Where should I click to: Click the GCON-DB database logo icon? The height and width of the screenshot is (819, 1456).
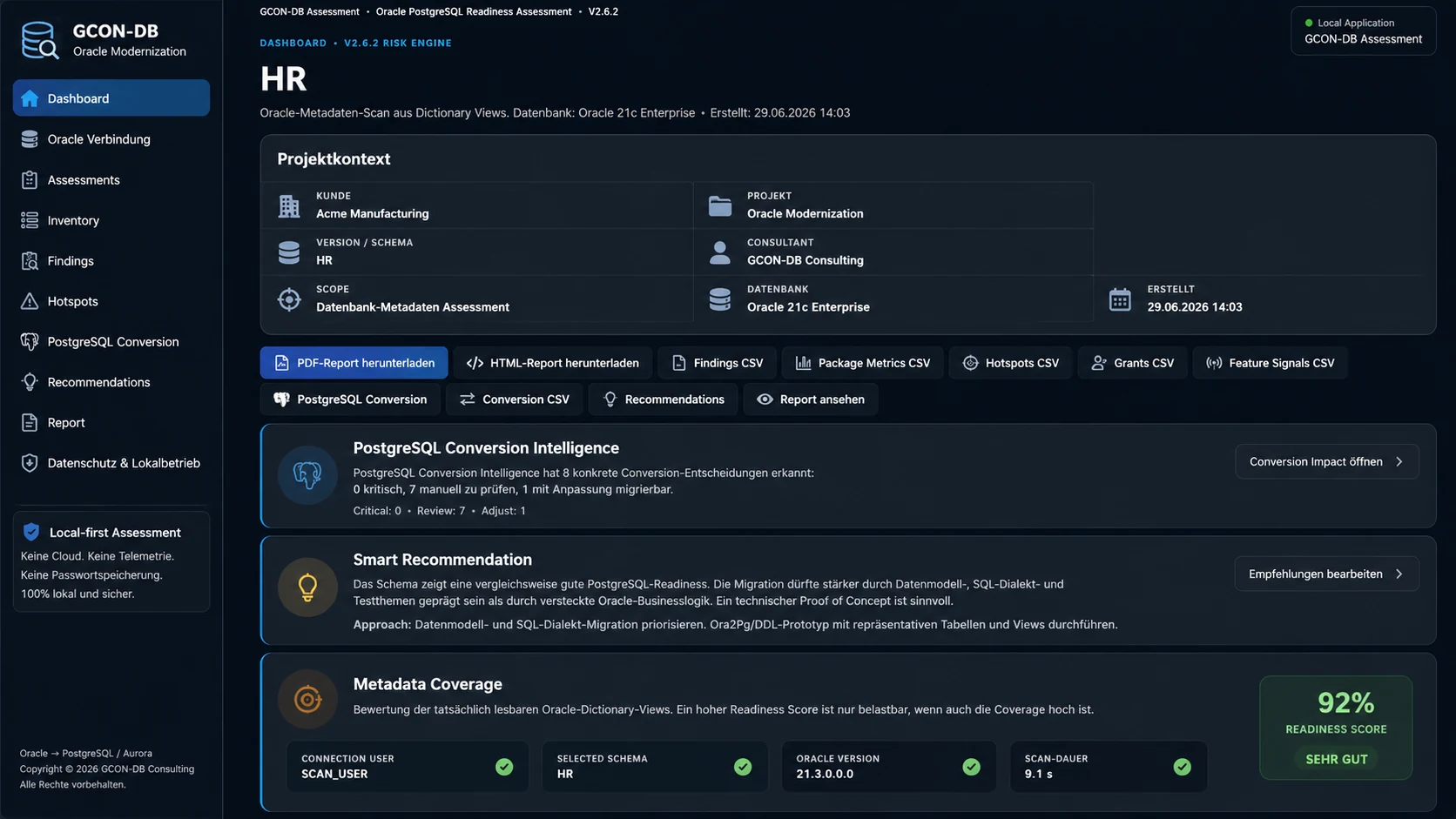39,40
